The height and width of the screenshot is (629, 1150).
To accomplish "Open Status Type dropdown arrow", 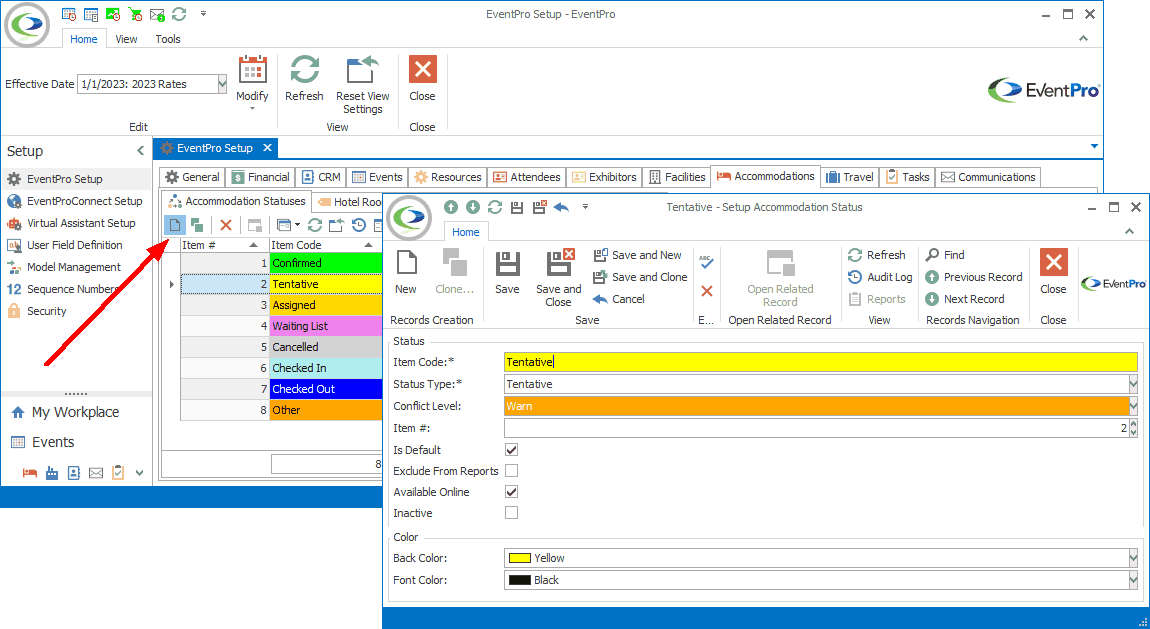I will (x=1133, y=384).
